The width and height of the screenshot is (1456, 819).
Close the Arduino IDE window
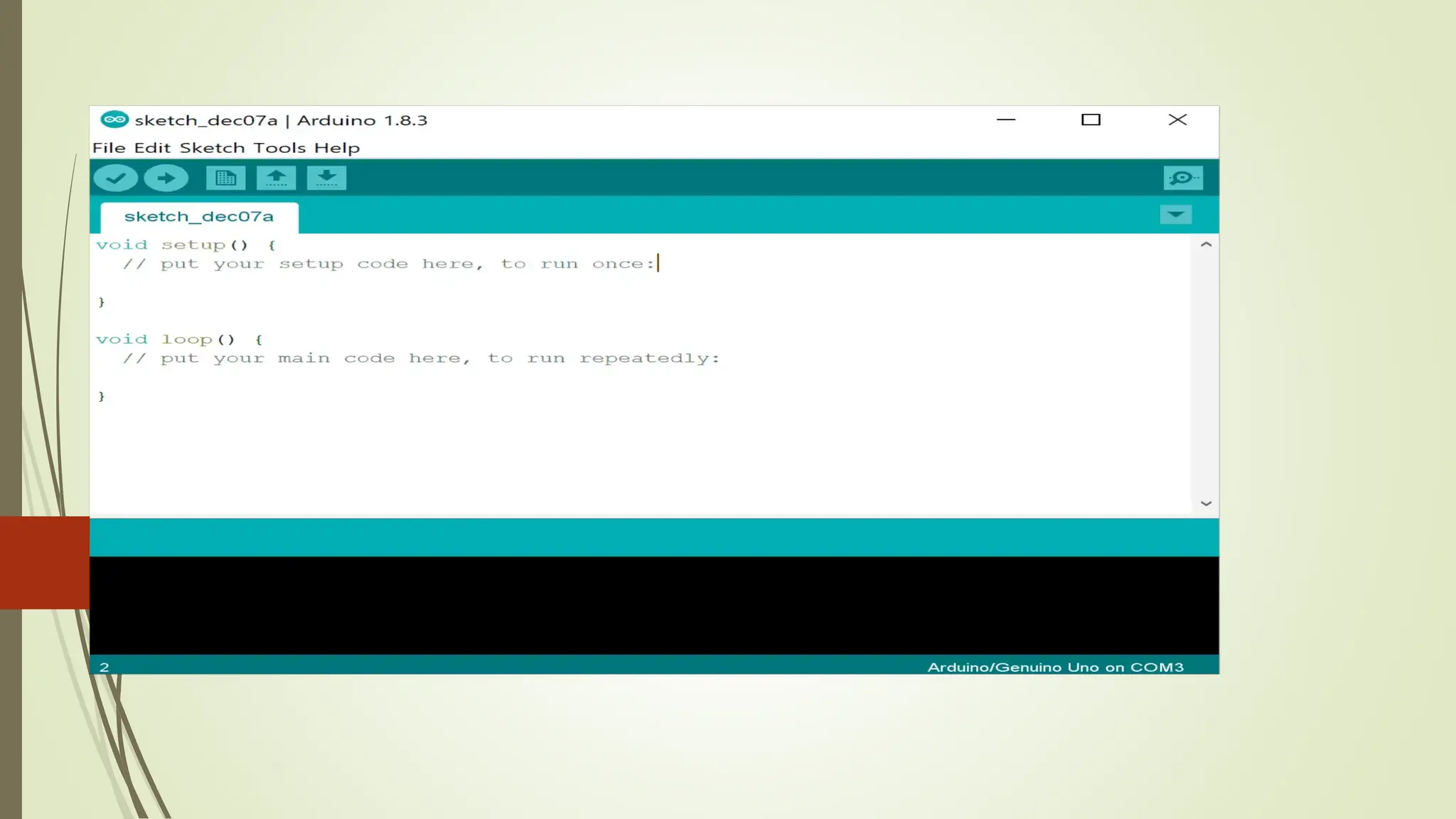tap(1178, 119)
